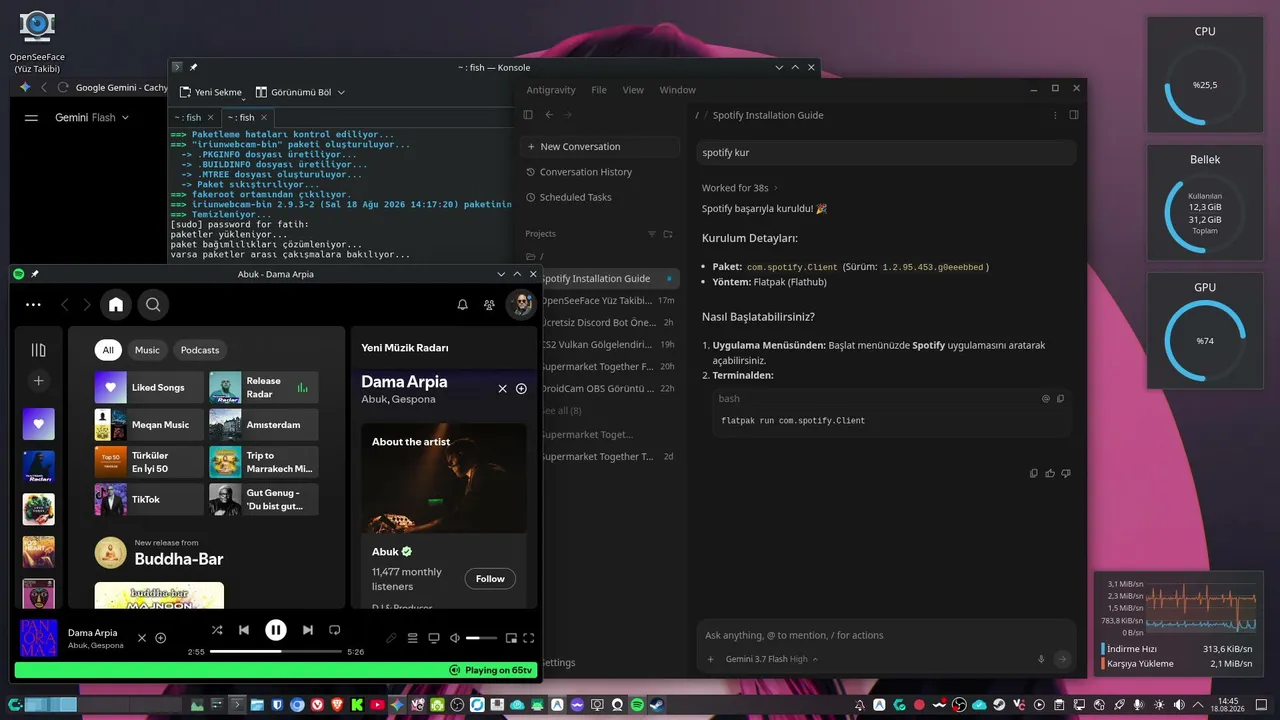Screen dimensions: 1280x720
Task: Seek in the Spotify track progress bar
Action: [x=275, y=652]
